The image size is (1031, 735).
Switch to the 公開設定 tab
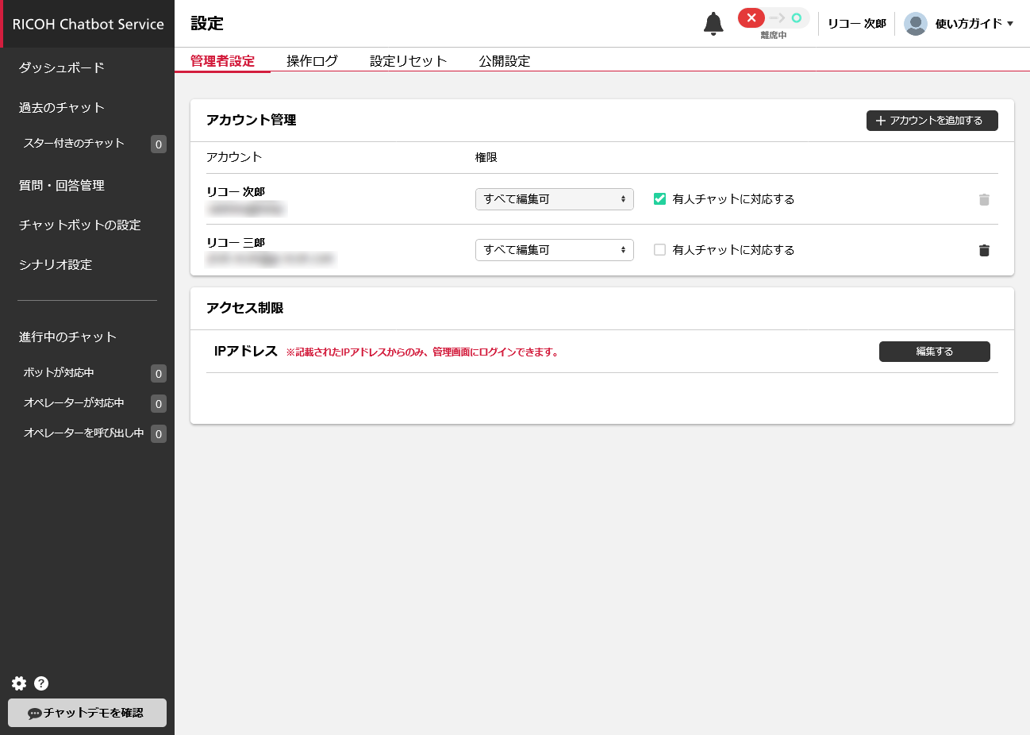click(x=504, y=61)
